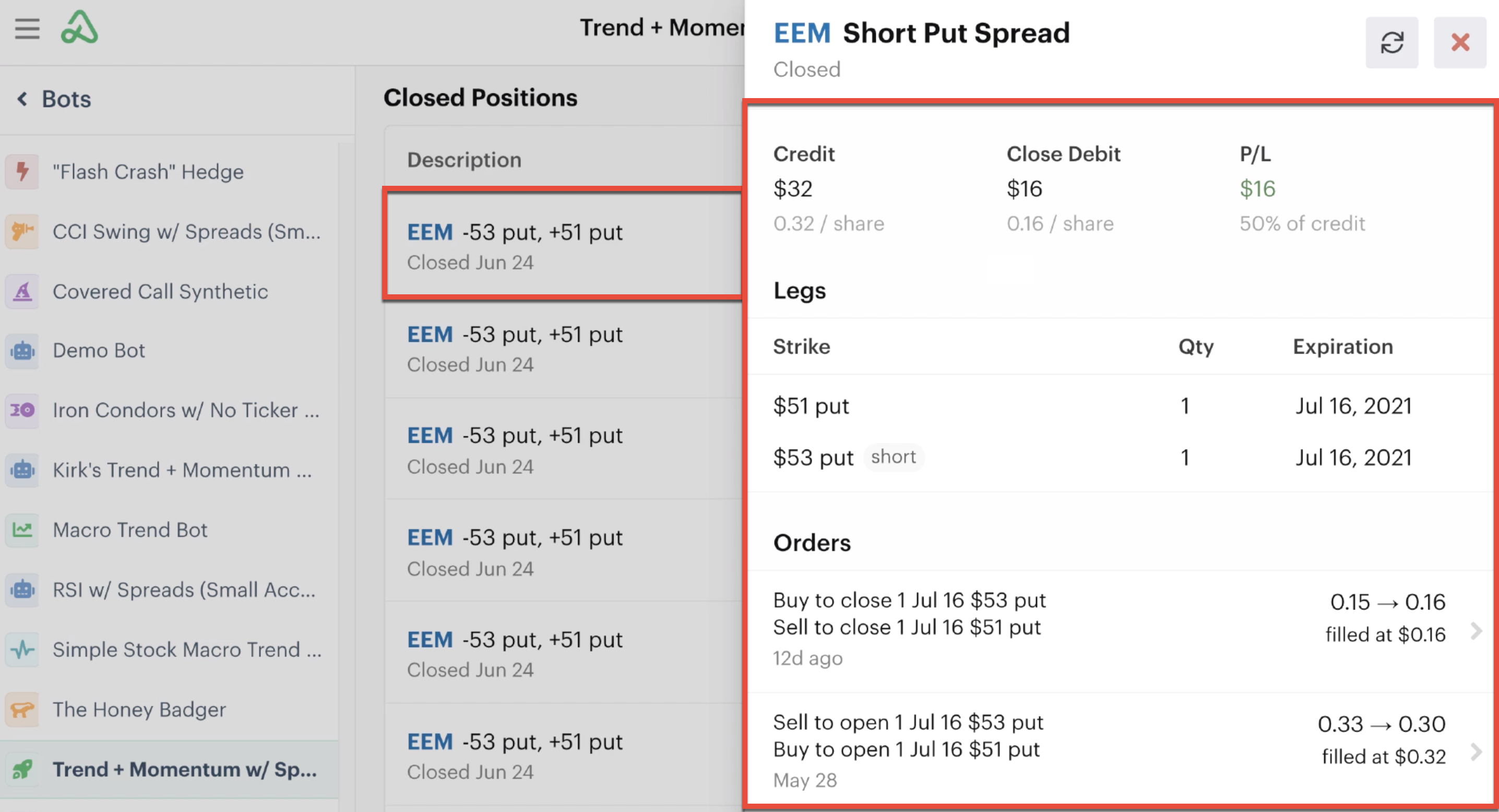The height and width of the screenshot is (812, 1499).
Task: Open the second EEM closed position row
Action: click(x=563, y=349)
